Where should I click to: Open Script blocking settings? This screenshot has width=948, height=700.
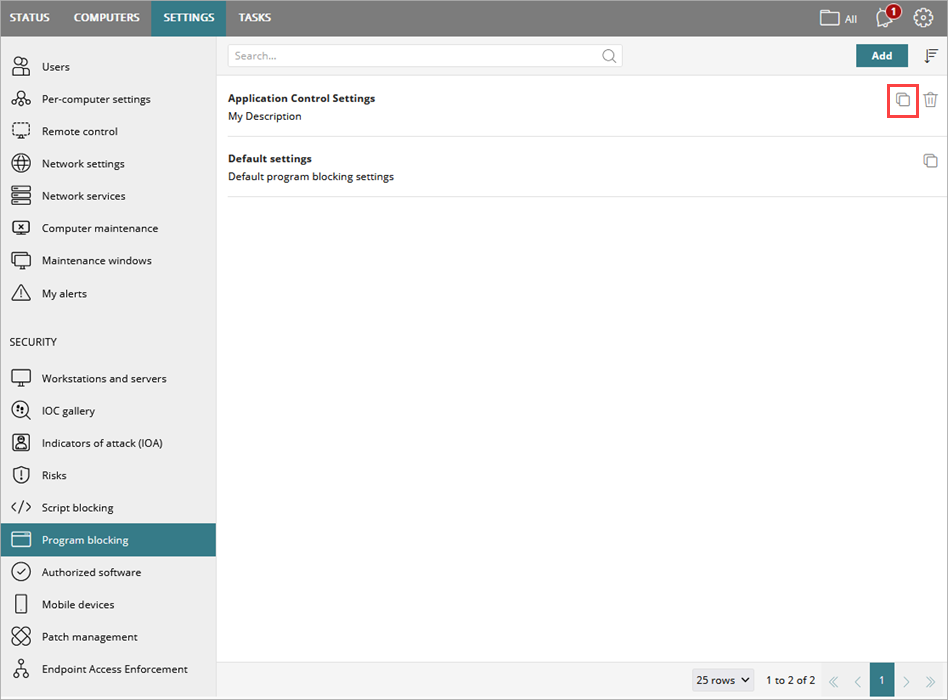coord(21,507)
